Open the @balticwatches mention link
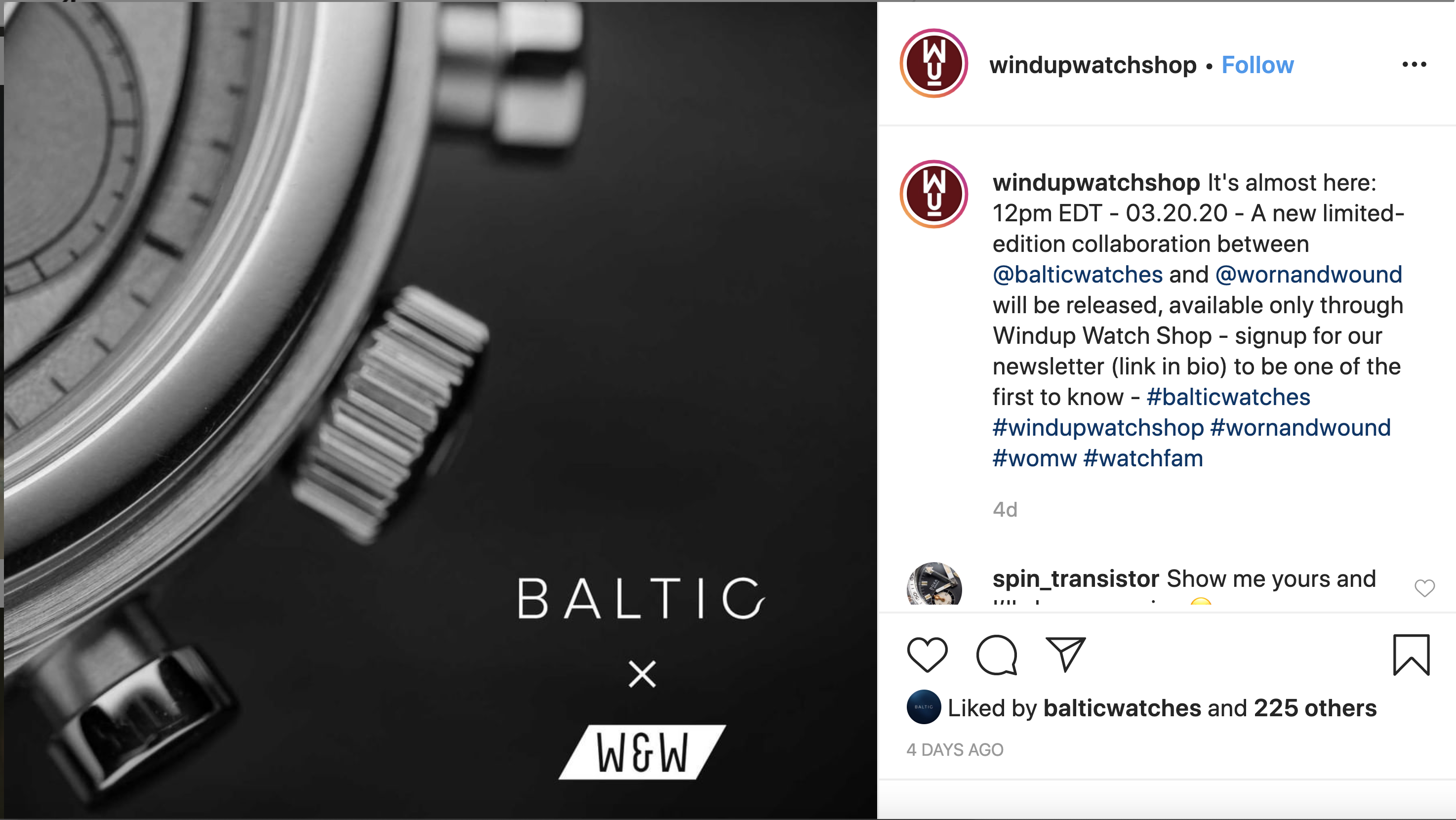The height and width of the screenshot is (820, 1456). coord(1077,275)
